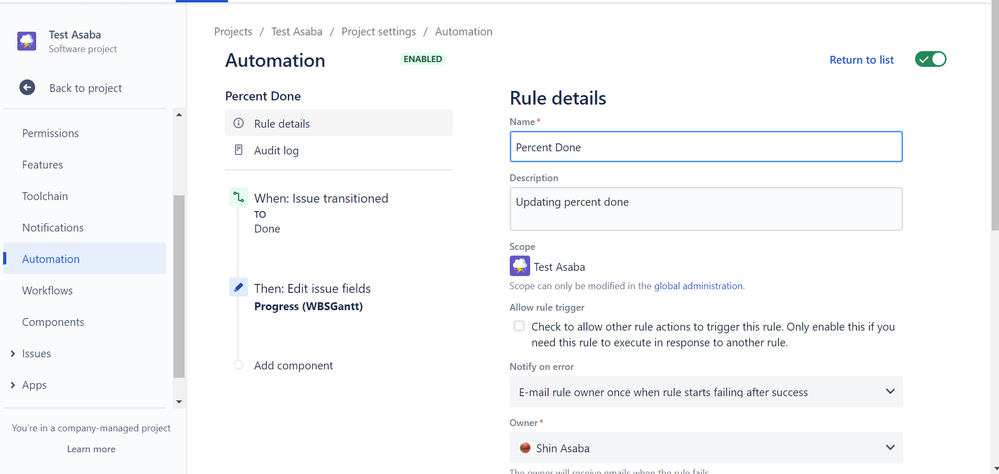Click the Shin Asaba owner avatar
The width and height of the screenshot is (999, 474).
(525, 448)
